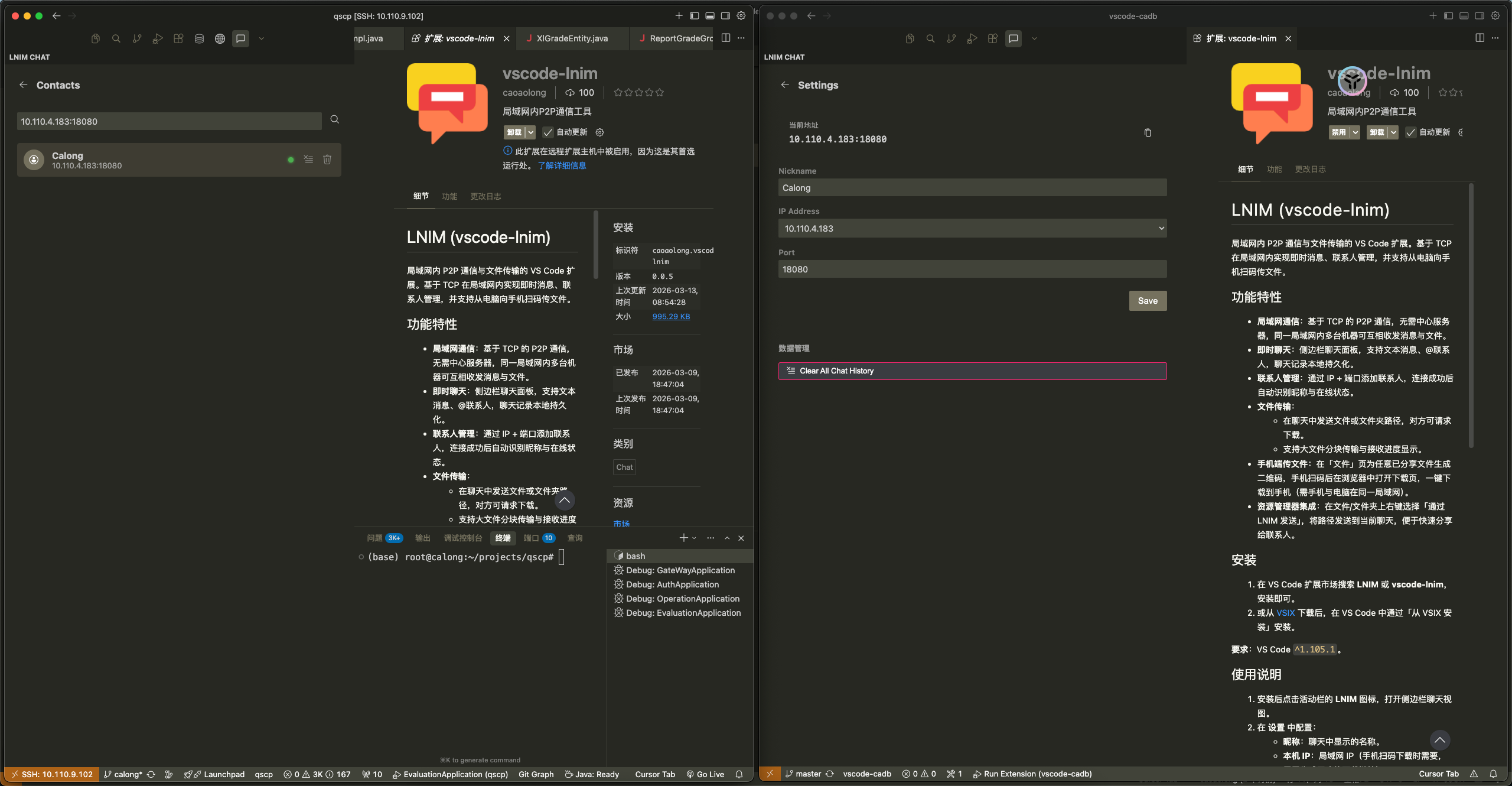Click Go Live in the status bar

pyautogui.click(x=705, y=774)
